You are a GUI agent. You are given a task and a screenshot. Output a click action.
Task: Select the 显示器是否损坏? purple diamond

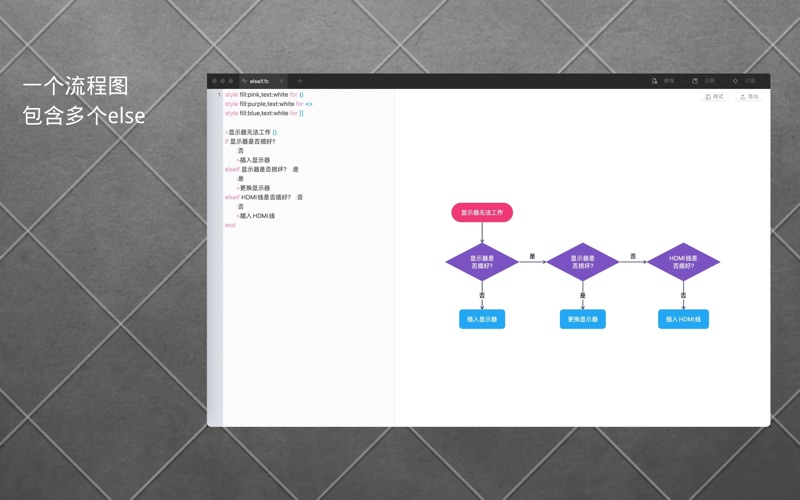point(583,262)
